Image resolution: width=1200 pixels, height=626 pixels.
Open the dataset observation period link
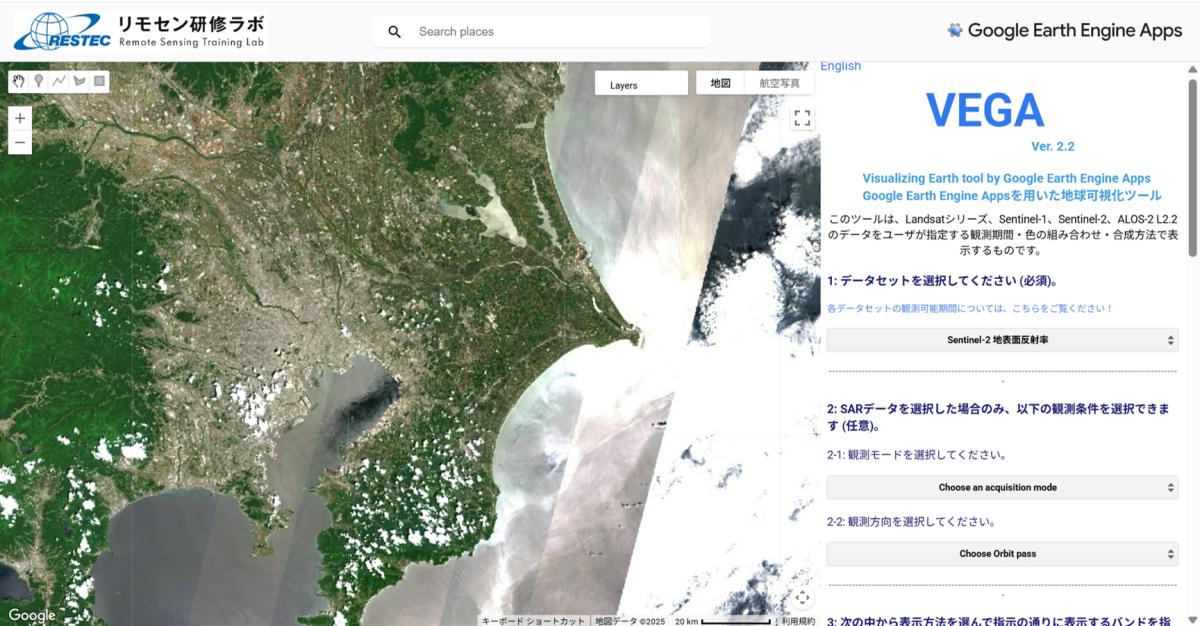[x=970, y=308]
